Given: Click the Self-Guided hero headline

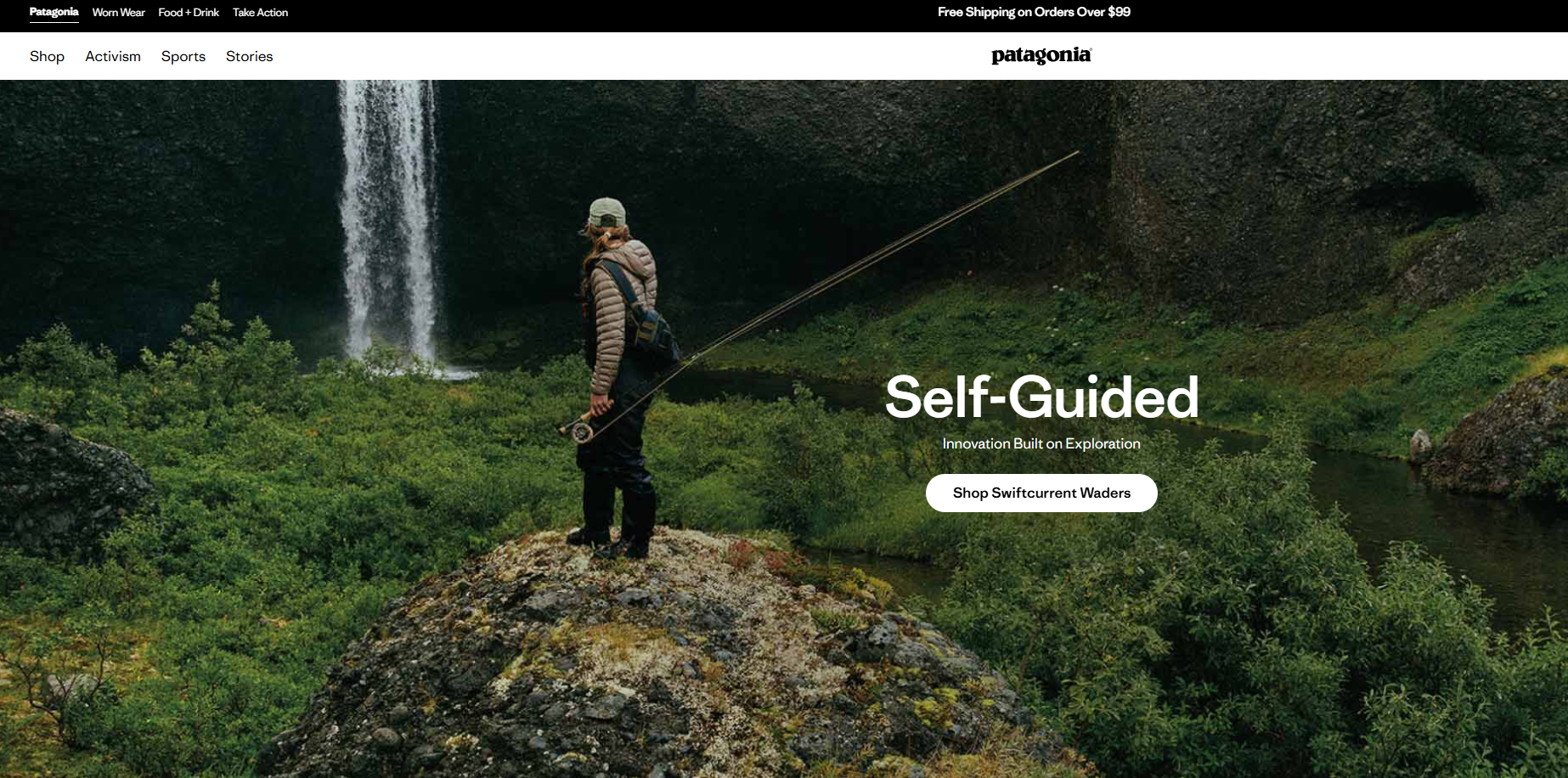Looking at the screenshot, I should 1041,397.
